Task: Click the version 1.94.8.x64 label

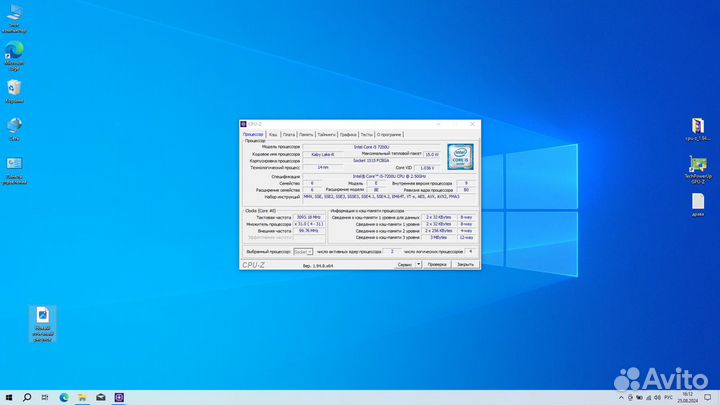Action: [x=318, y=265]
